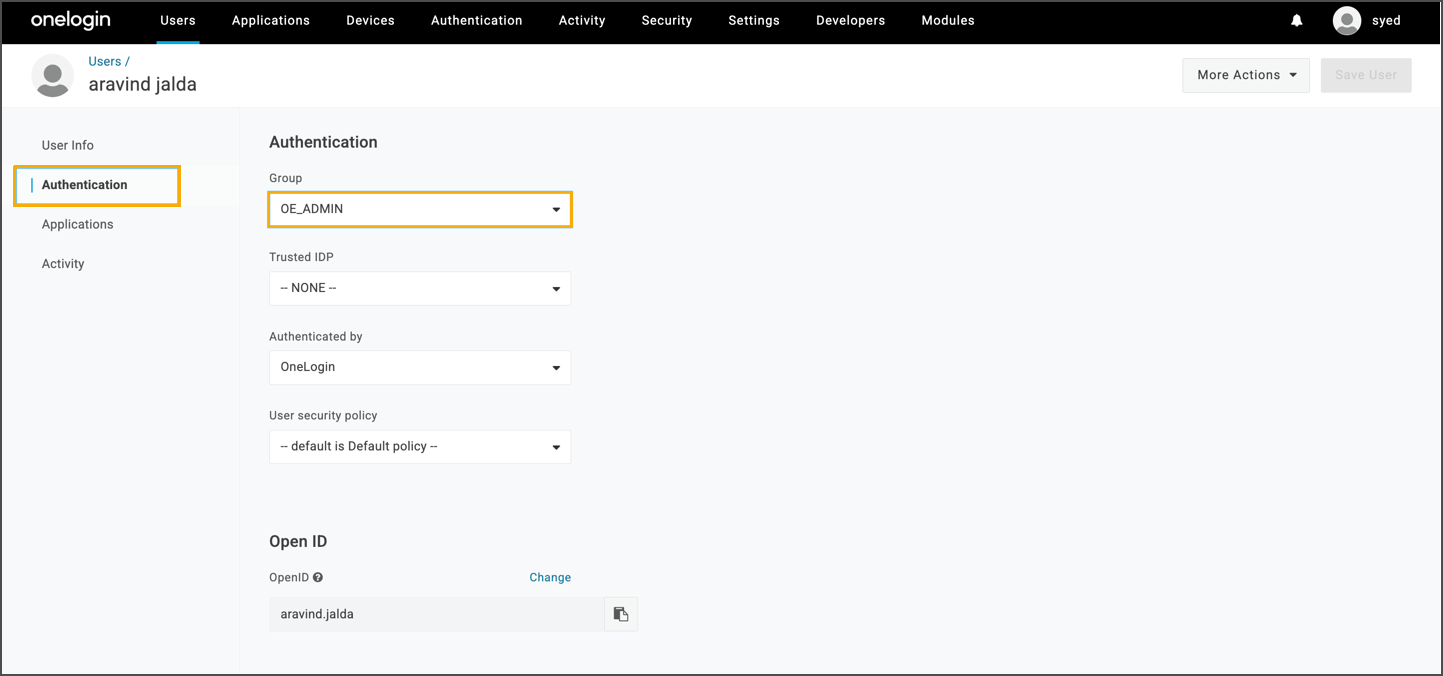Click the OpenID help question mark

(x=318, y=577)
